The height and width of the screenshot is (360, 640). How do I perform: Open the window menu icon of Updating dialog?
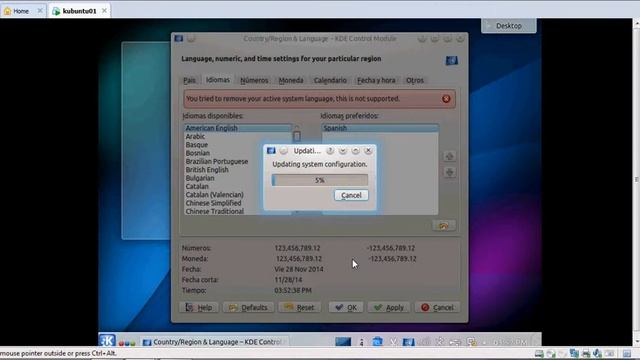click(x=271, y=151)
